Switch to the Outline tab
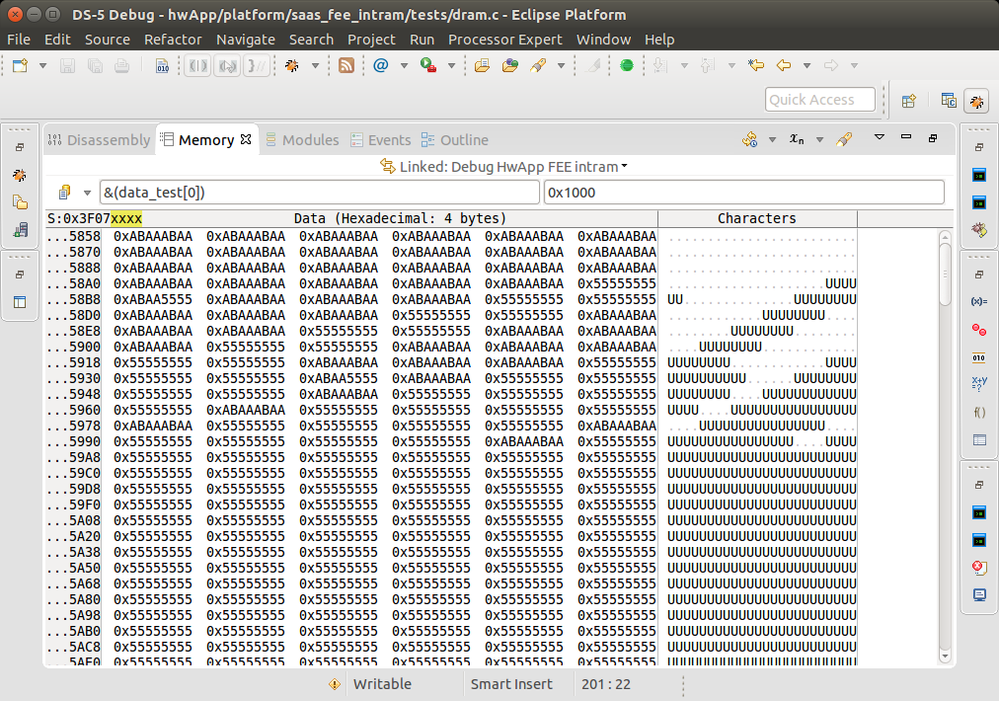The image size is (999, 701). 455,140
